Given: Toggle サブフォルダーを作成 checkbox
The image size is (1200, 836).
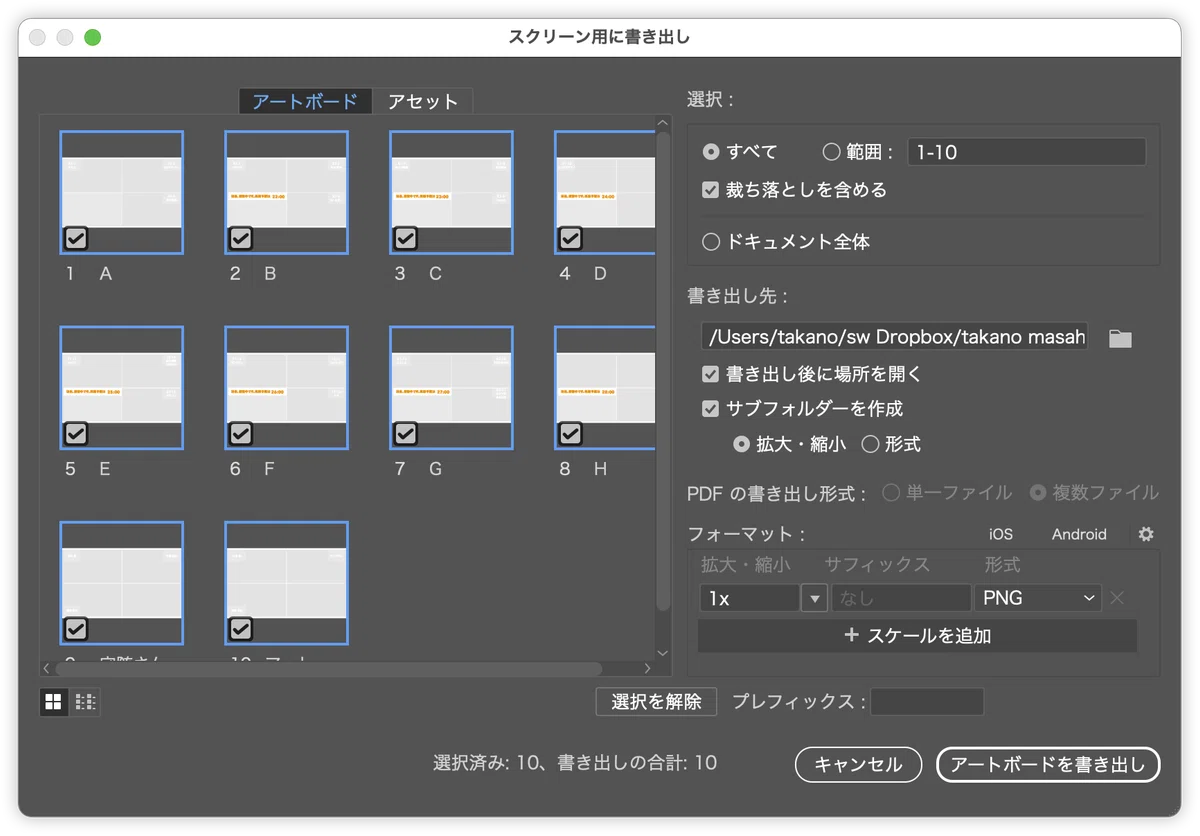Looking at the screenshot, I should [711, 408].
